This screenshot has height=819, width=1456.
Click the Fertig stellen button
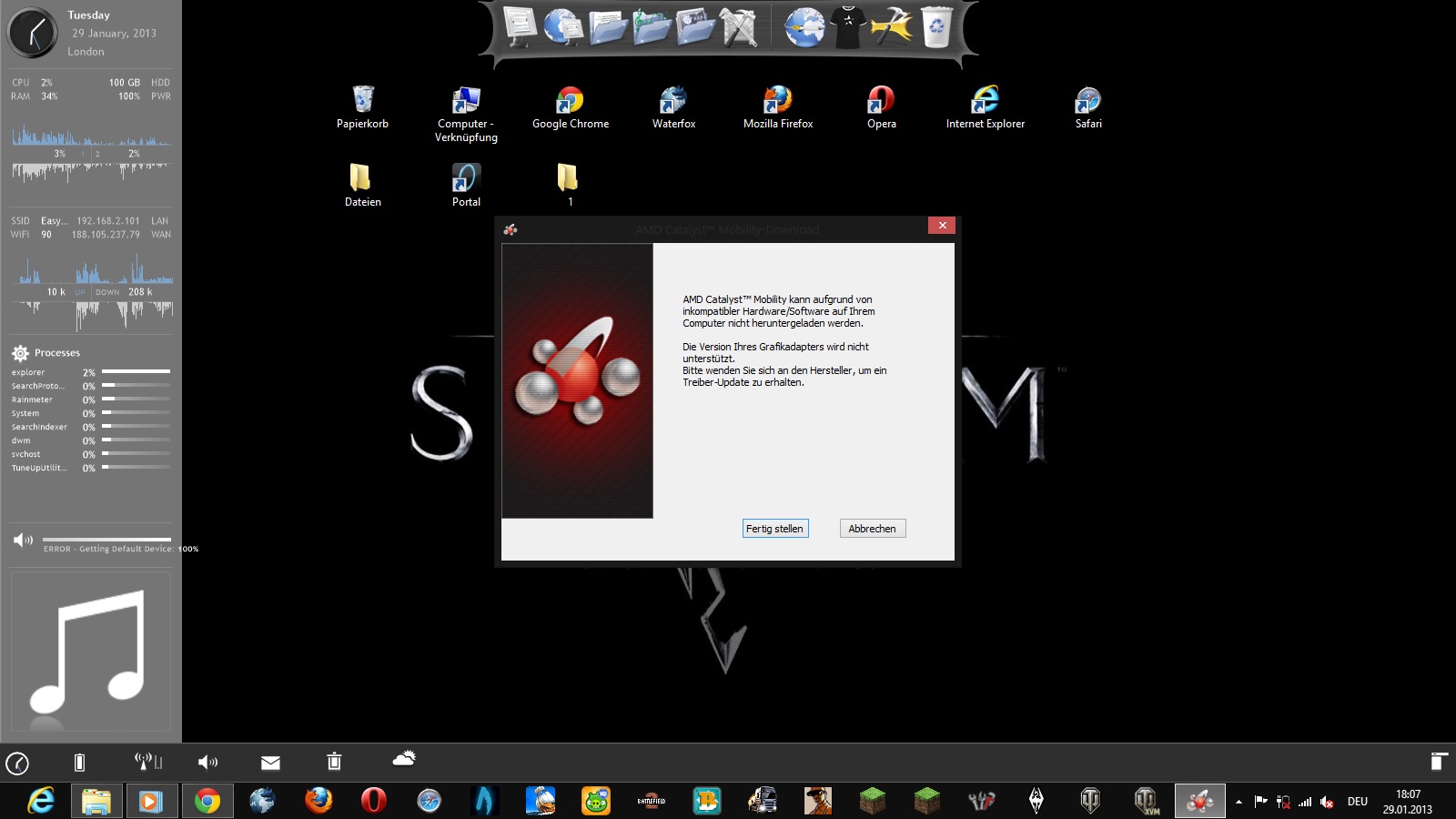click(775, 529)
